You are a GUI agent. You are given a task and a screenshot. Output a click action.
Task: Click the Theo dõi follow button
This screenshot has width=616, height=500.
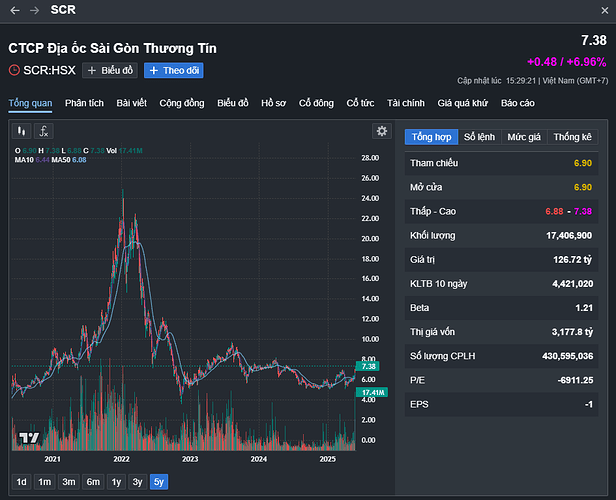(x=174, y=71)
